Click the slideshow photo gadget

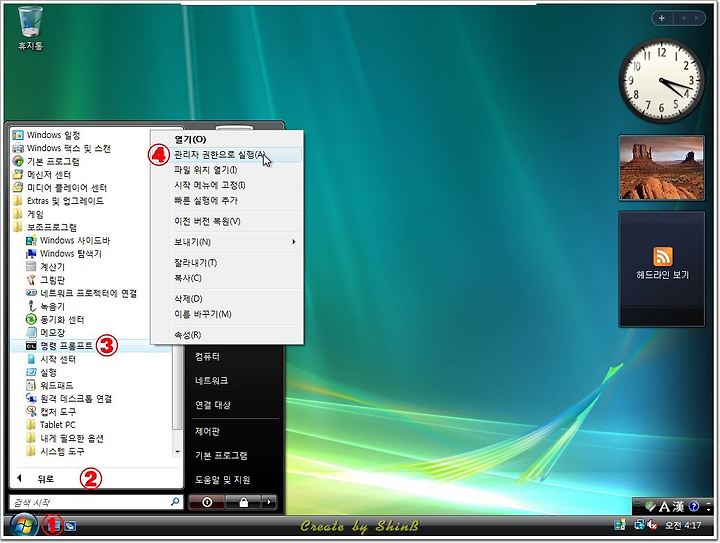coord(662,168)
